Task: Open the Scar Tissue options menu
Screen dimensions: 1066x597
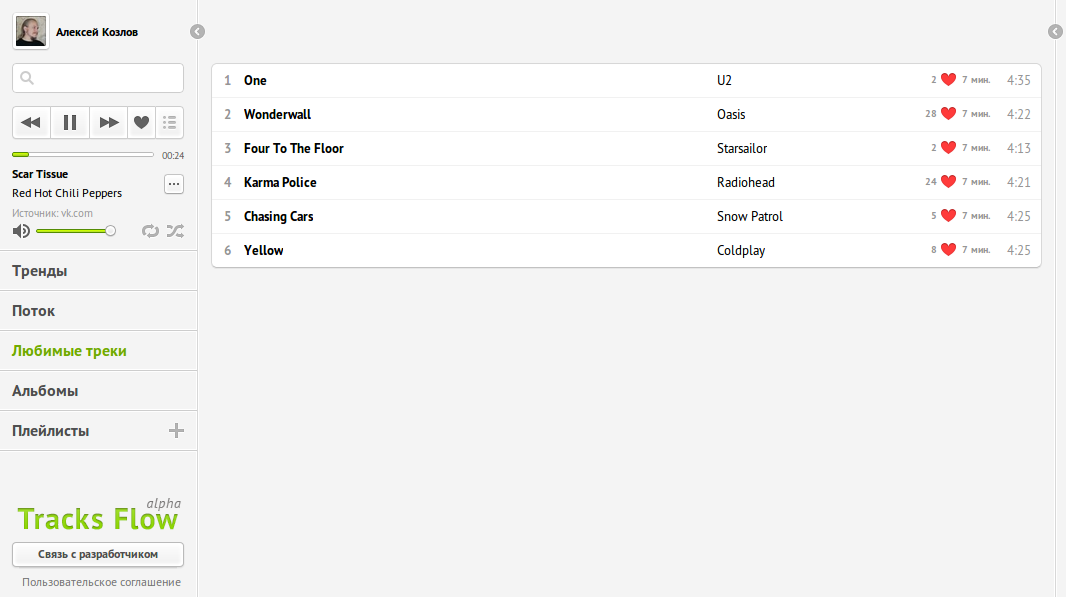Action: pos(174,184)
